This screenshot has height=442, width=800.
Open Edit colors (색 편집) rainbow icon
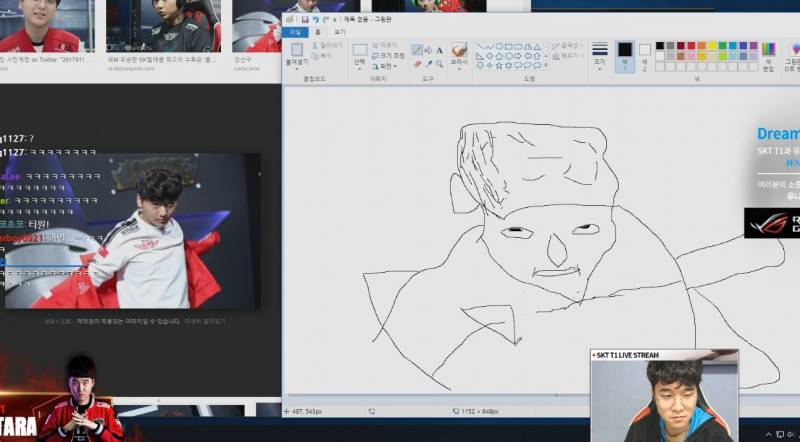click(x=768, y=50)
